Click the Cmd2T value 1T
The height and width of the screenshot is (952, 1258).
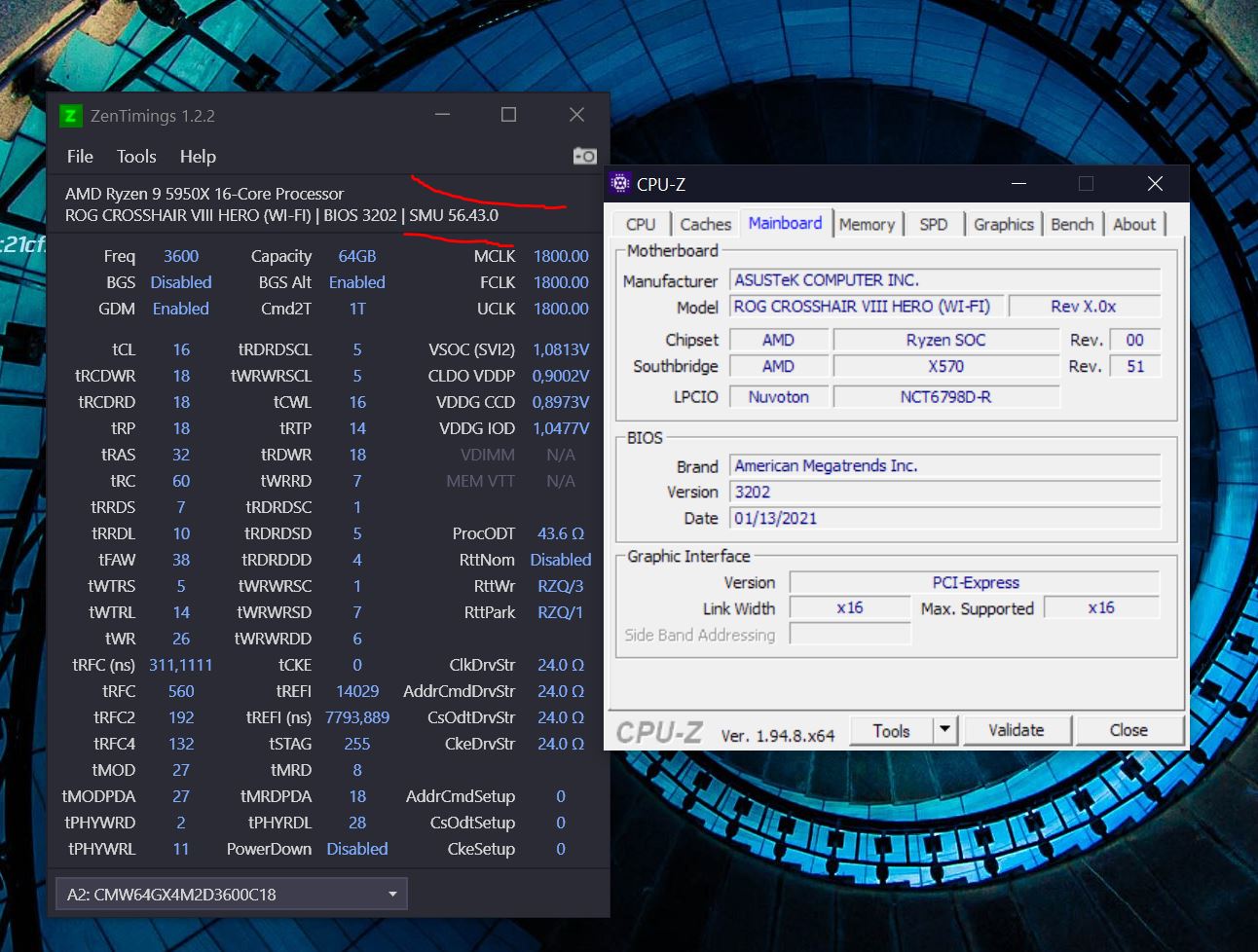pos(357,309)
